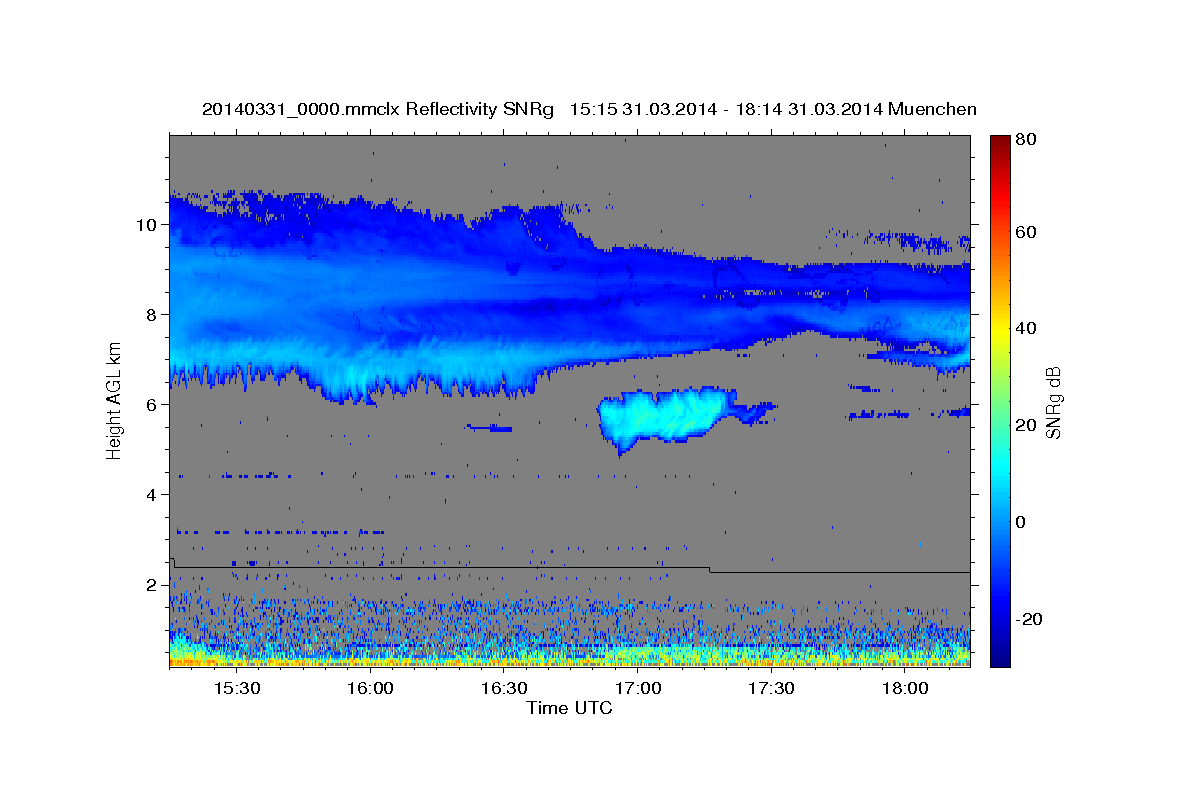1200x800 pixels.
Task: Click the 17:00 time tick label
Action: click(638, 689)
